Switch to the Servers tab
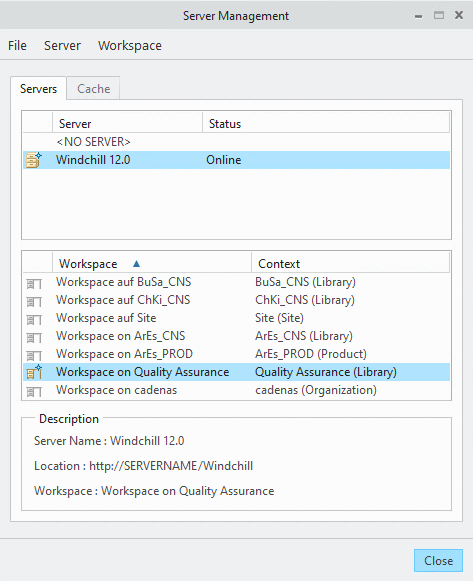473x581 pixels. tap(39, 89)
